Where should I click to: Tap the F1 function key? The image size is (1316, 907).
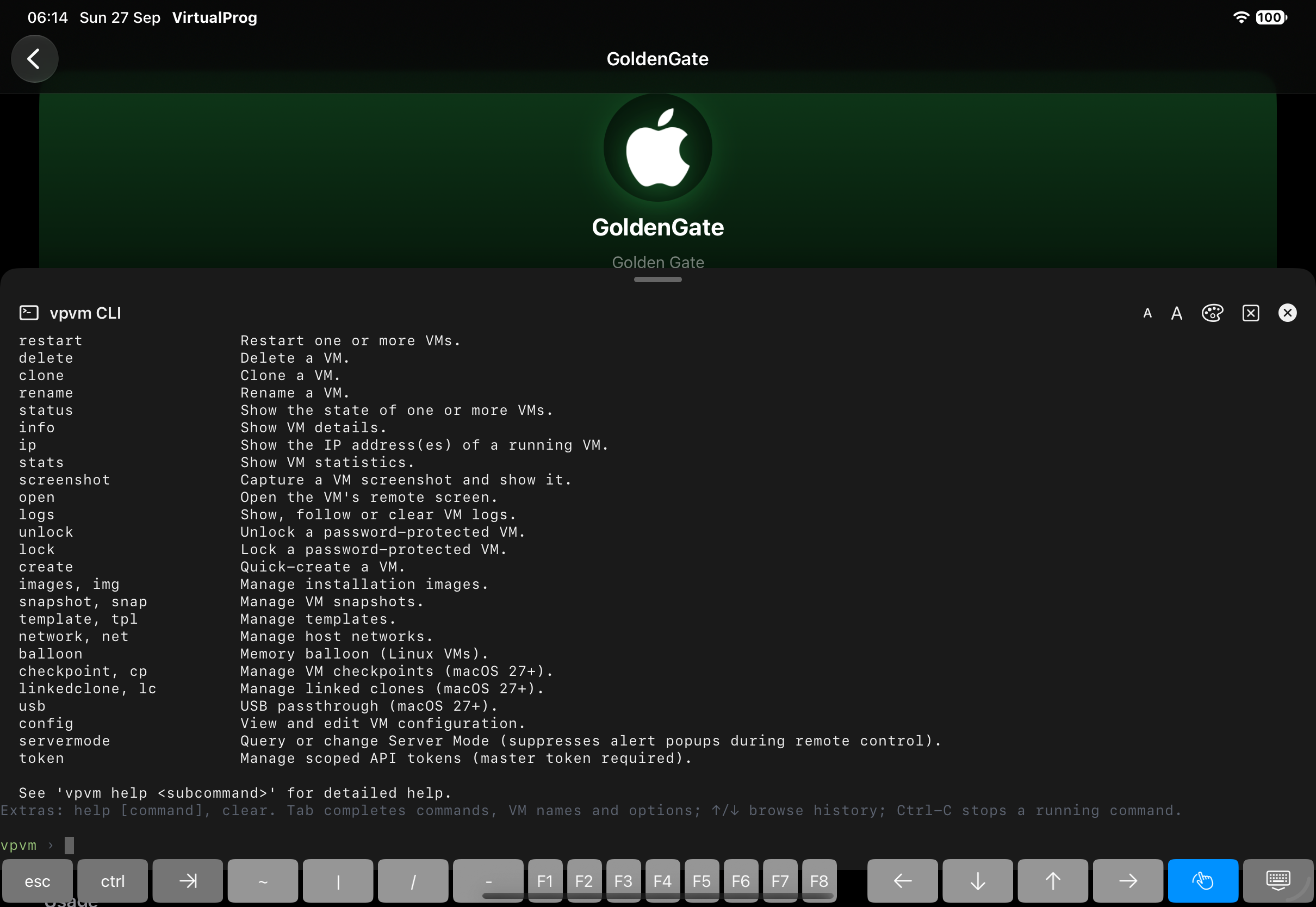pyautogui.click(x=545, y=881)
